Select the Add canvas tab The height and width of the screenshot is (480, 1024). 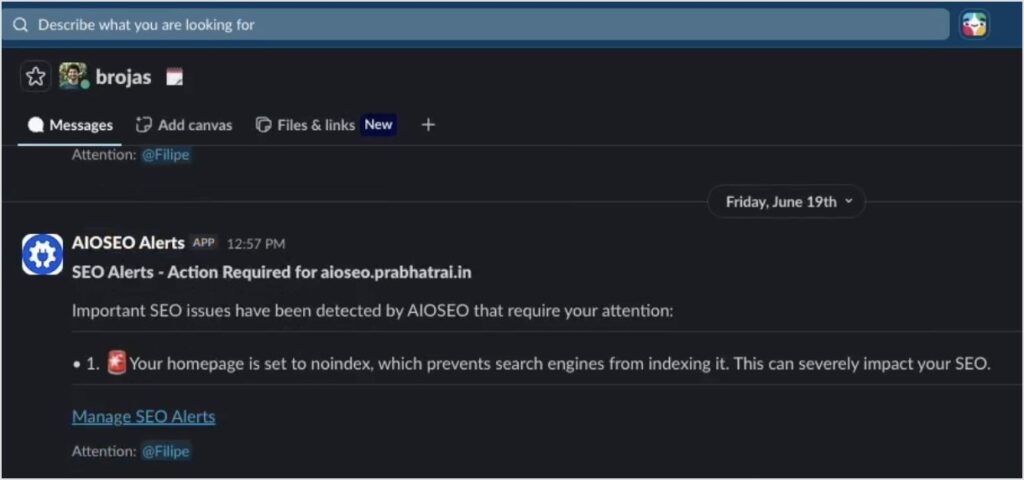(184, 125)
